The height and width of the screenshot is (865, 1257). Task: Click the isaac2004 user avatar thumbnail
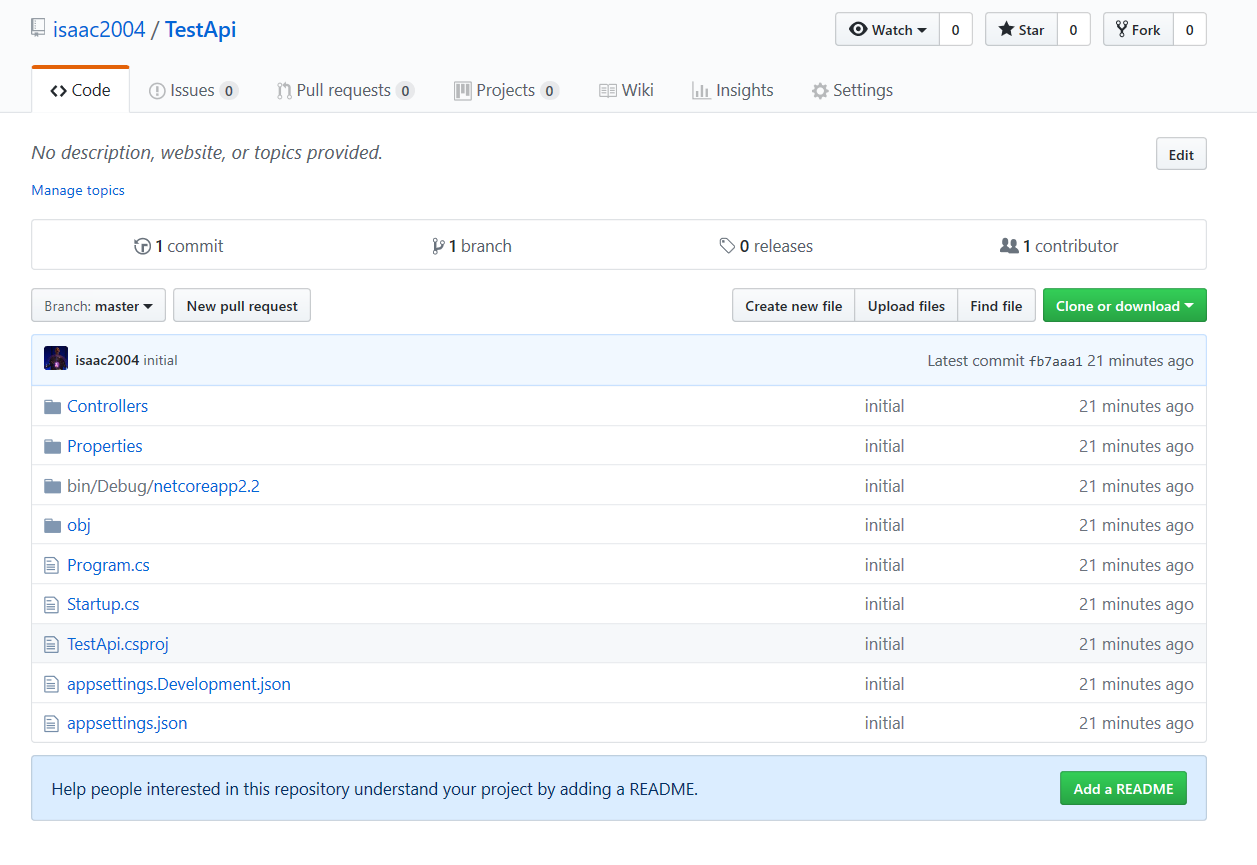click(56, 359)
